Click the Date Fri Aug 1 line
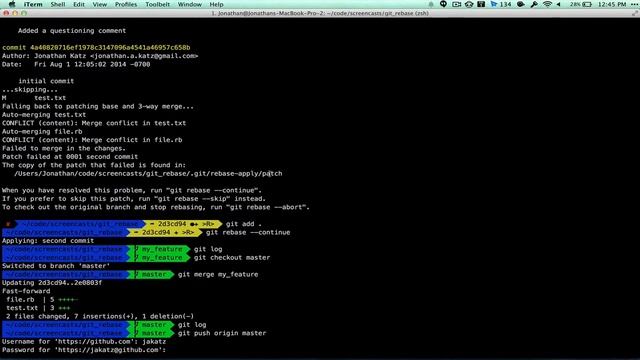 pyautogui.click(x=76, y=64)
